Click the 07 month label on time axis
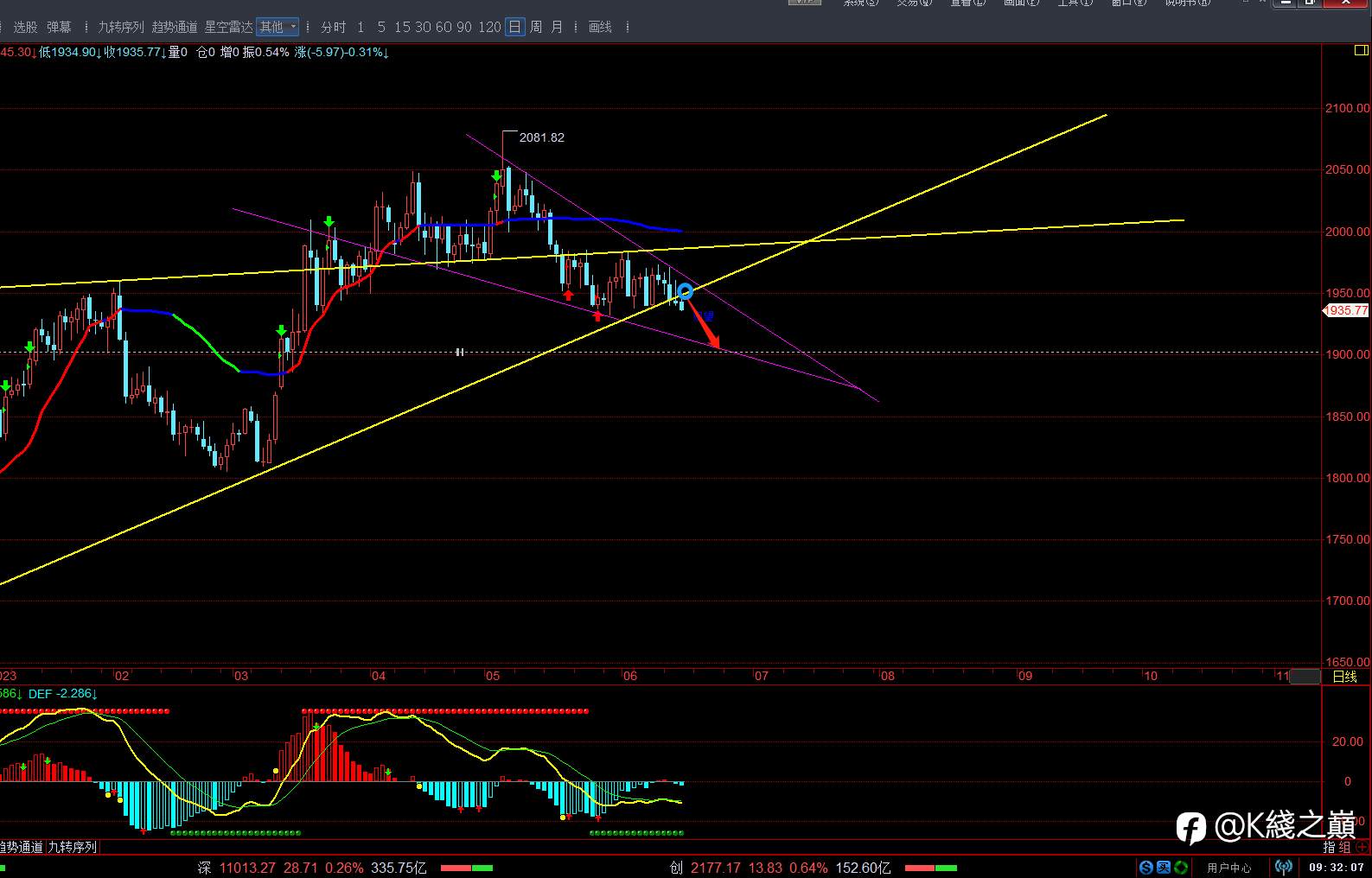Screen dimensions: 1372x878 pyautogui.click(x=761, y=676)
